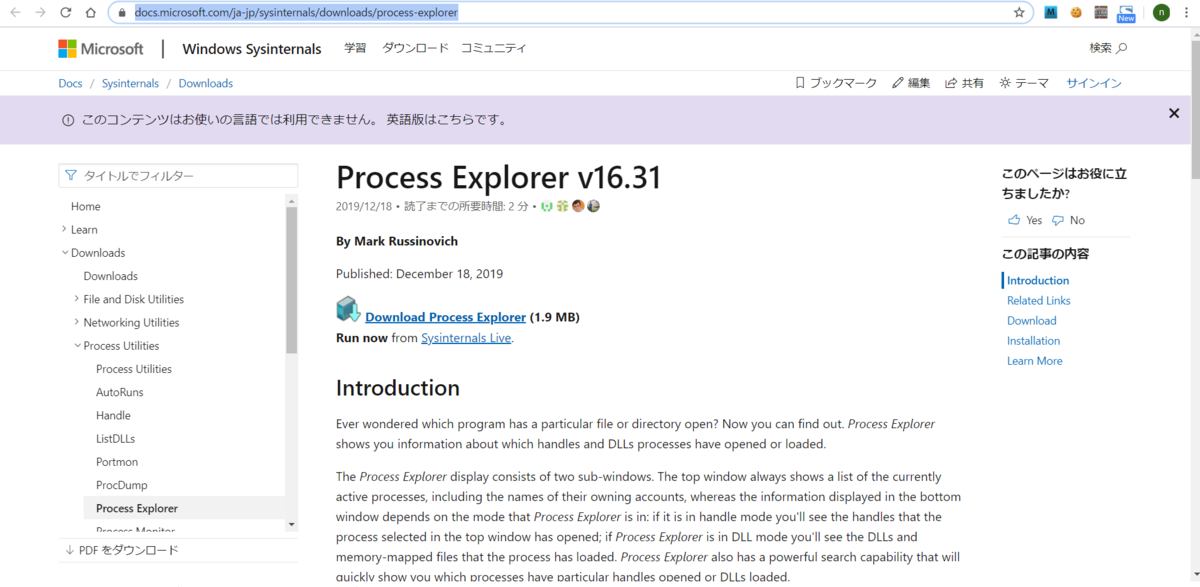Click the info icon in language banner

(68, 120)
